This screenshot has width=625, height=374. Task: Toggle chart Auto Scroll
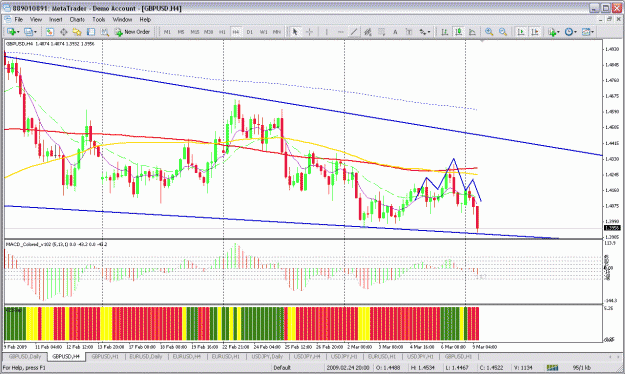[521, 32]
